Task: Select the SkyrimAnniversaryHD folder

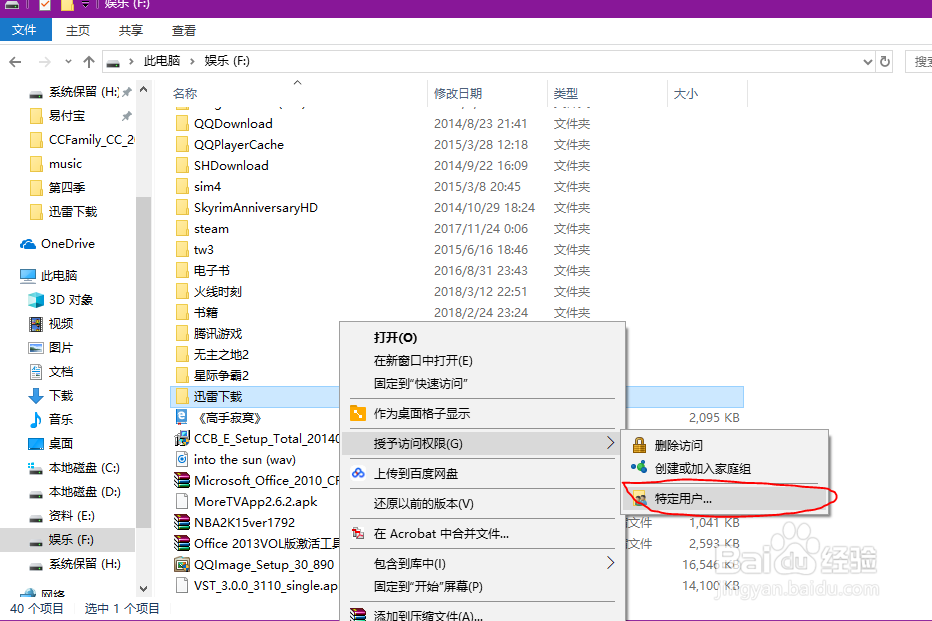Action: tap(256, 207)
